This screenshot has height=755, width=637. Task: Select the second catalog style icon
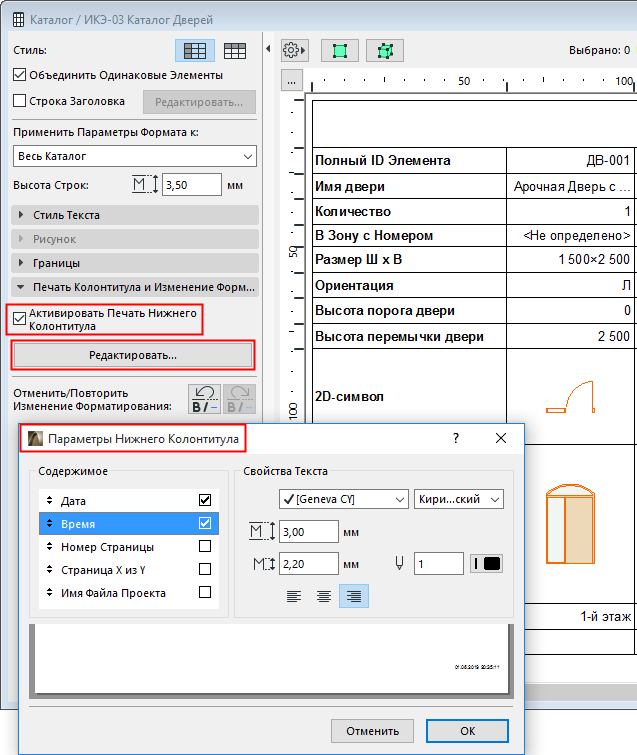(x=234, y=51)
